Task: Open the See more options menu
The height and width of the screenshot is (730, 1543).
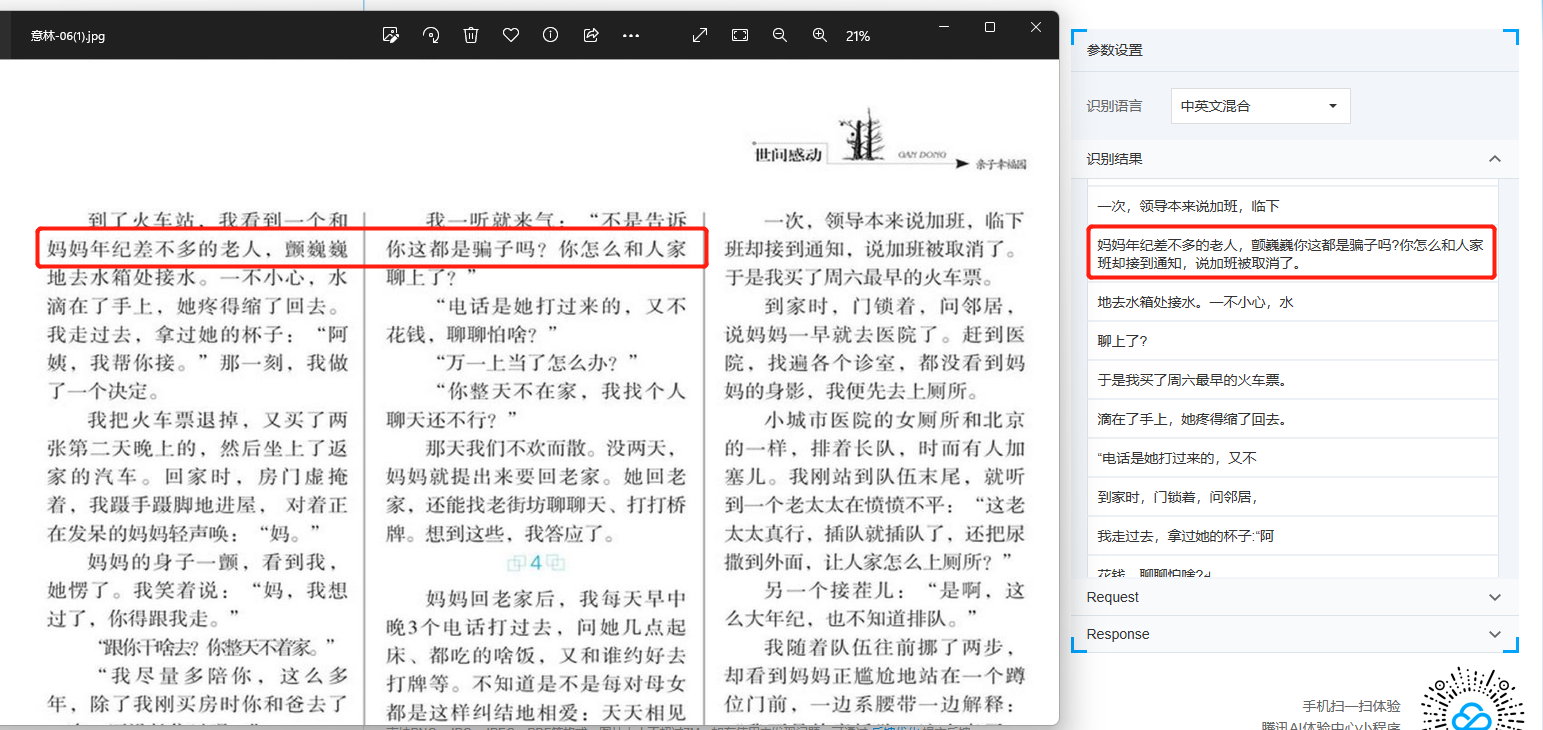Action: (631, 35)
